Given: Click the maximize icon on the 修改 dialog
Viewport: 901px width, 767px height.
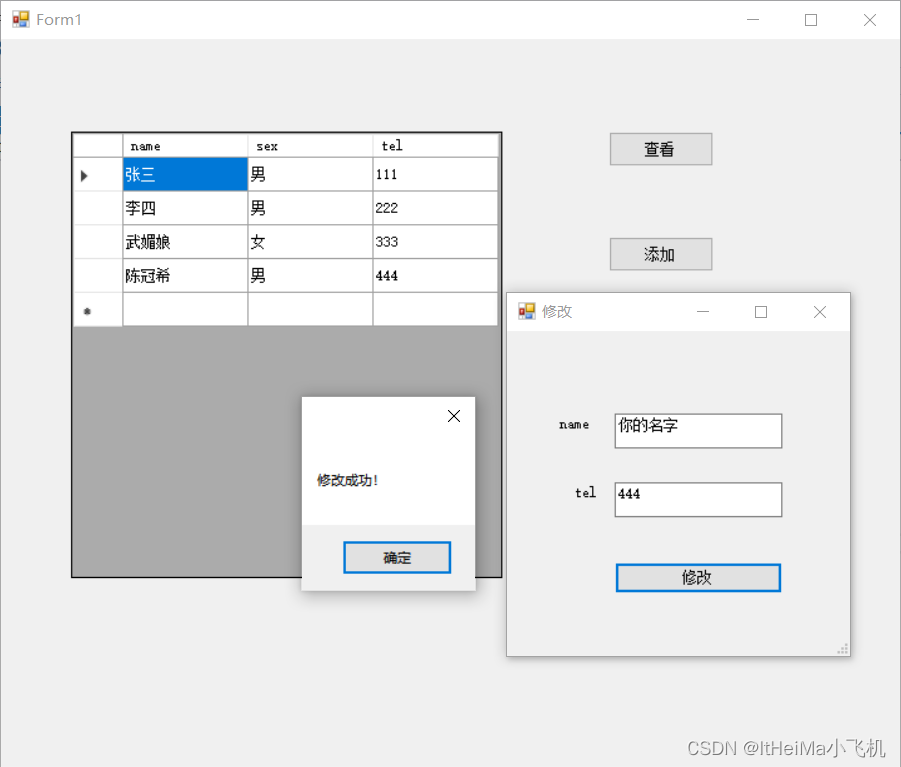Looking at the screenshot, I should 760,311.
